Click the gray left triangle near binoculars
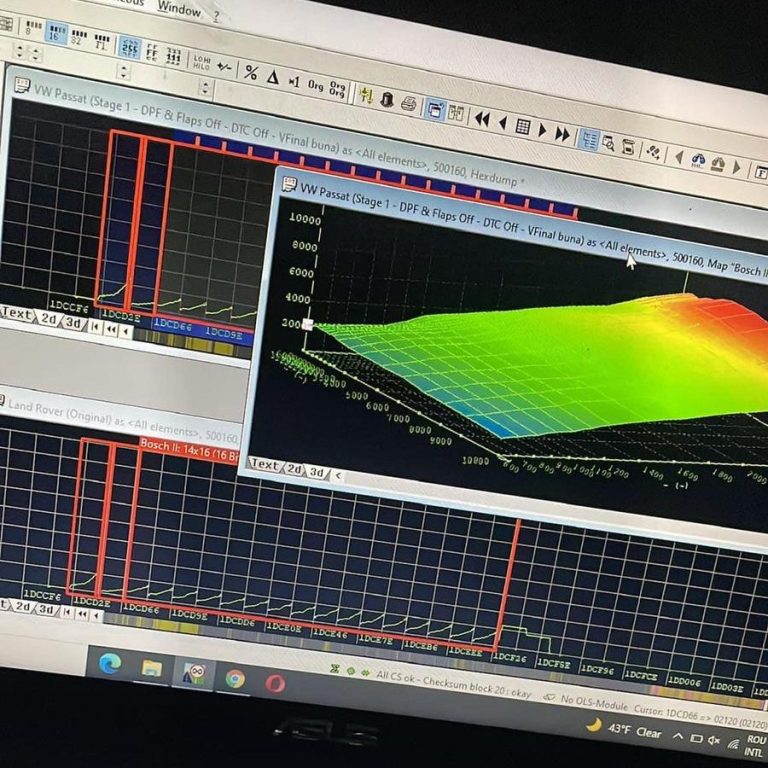The height and width of the screenshot is (768, 768). click(x=679, y=157)
